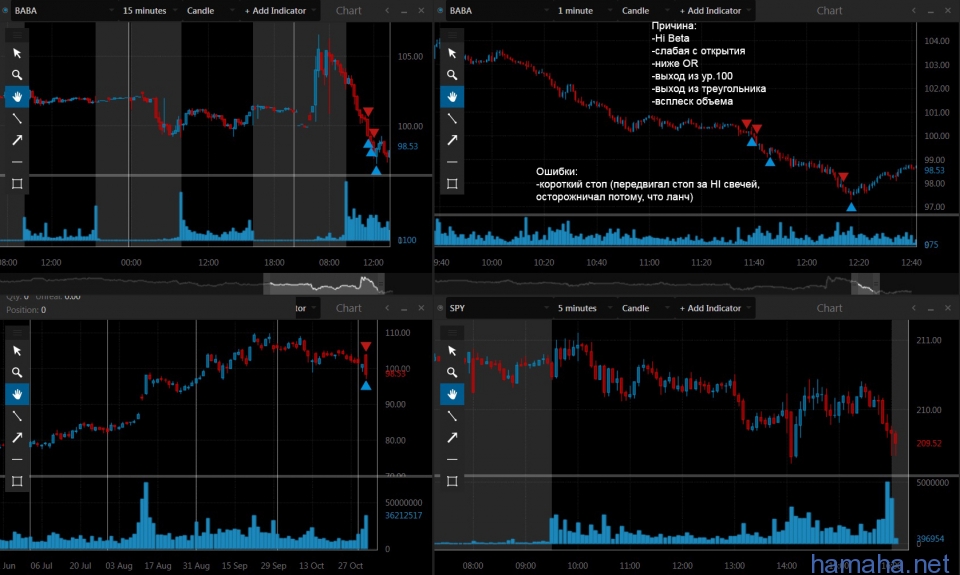Toggle the link circle beside SPY symbol
This screenshot has width=960, height=575.
(440, 308)
